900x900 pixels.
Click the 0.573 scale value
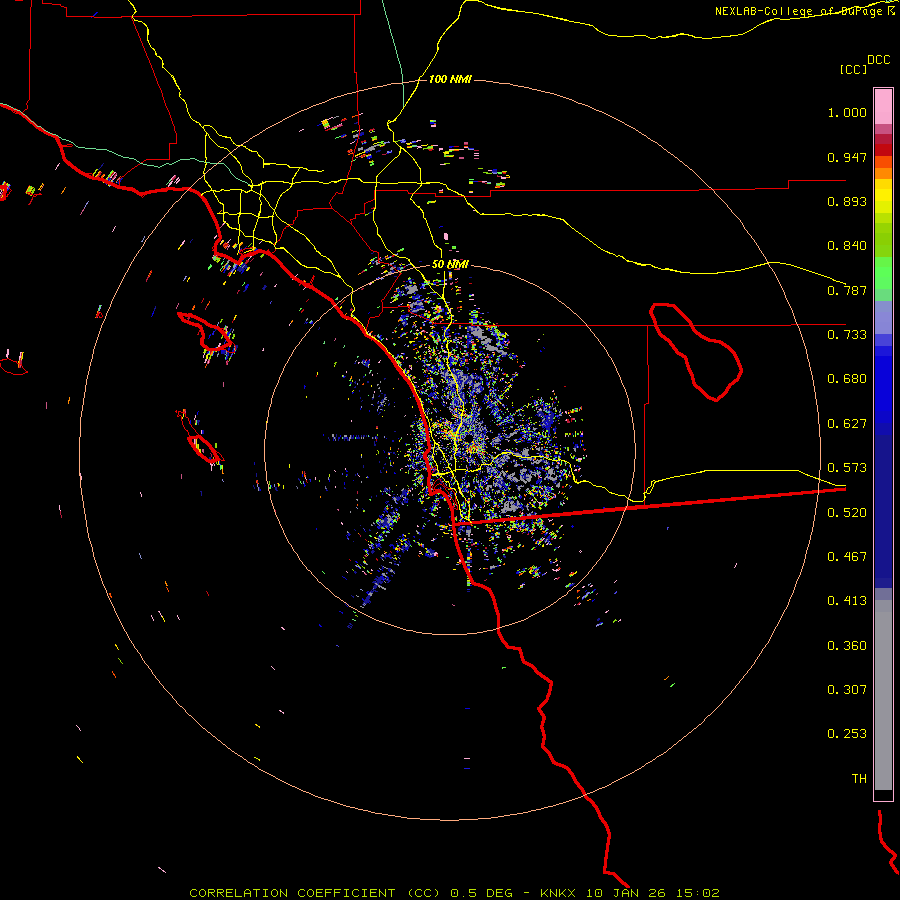click(x=847, y=468)
